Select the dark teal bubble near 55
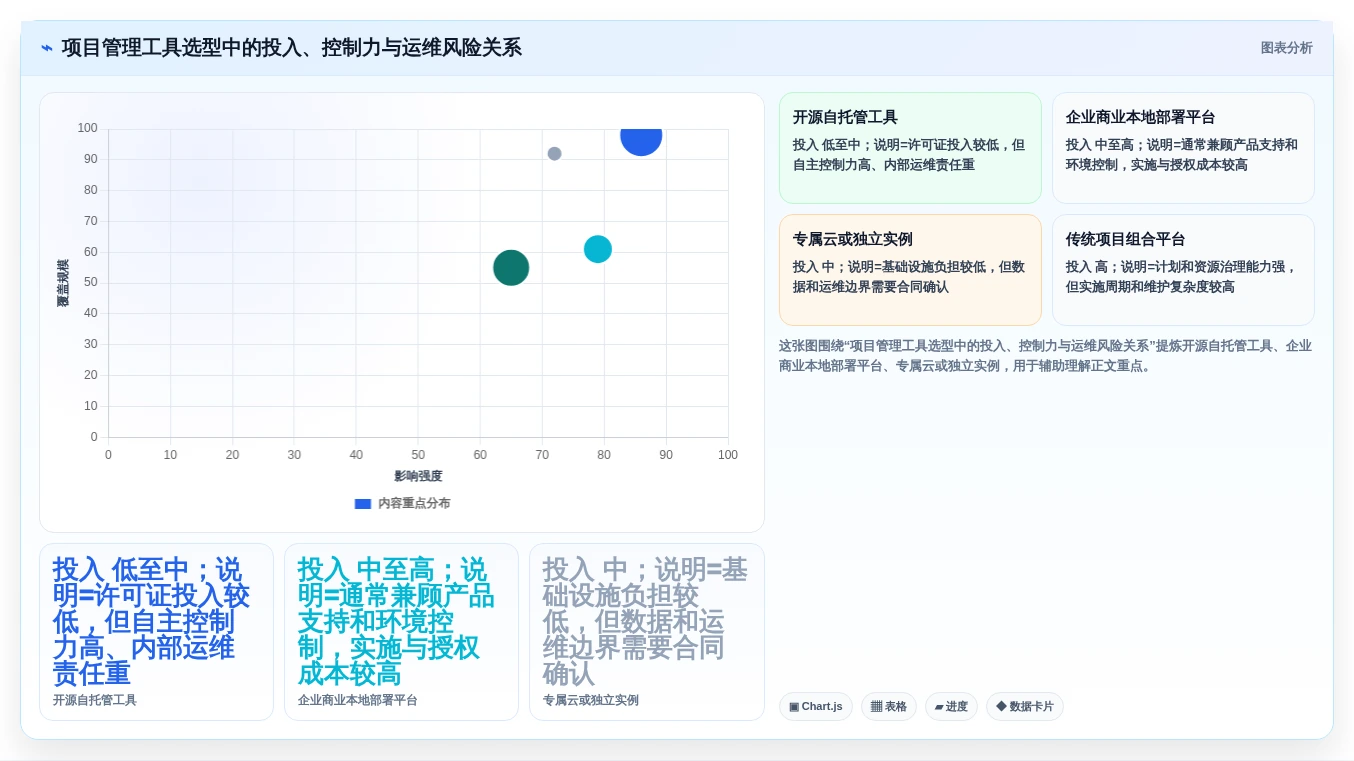Screen dimensions: 1354x761 pyautogui.click(x=511, y=268)
